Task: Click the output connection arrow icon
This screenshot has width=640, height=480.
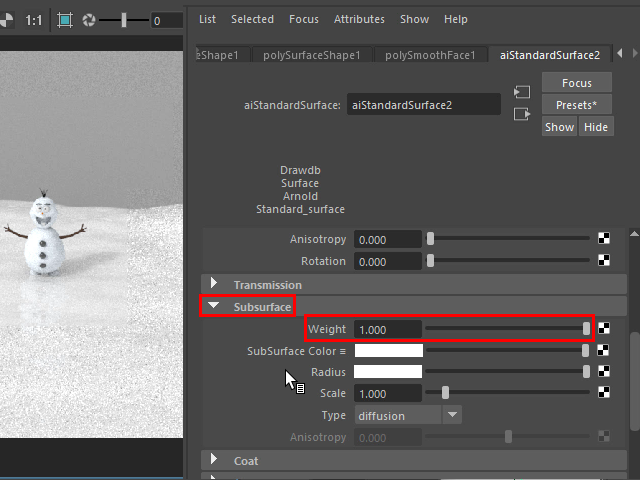Action: click(521, 114)
